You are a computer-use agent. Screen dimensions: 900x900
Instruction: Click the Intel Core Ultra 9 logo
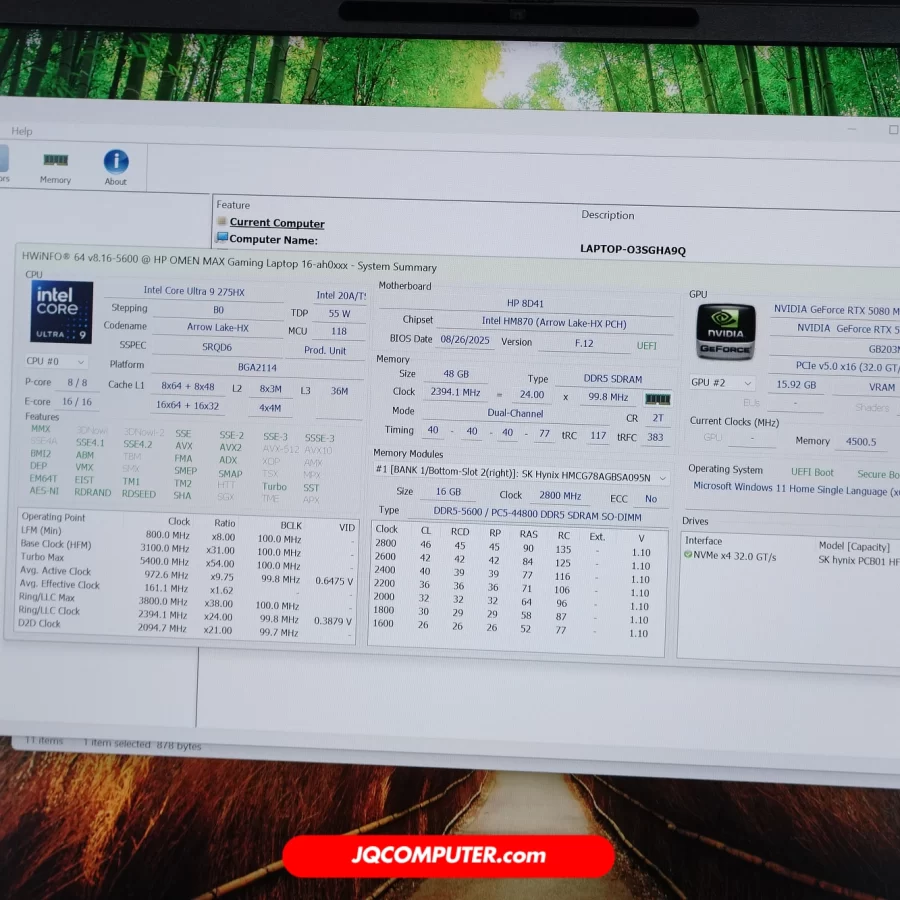pos(61,312)
